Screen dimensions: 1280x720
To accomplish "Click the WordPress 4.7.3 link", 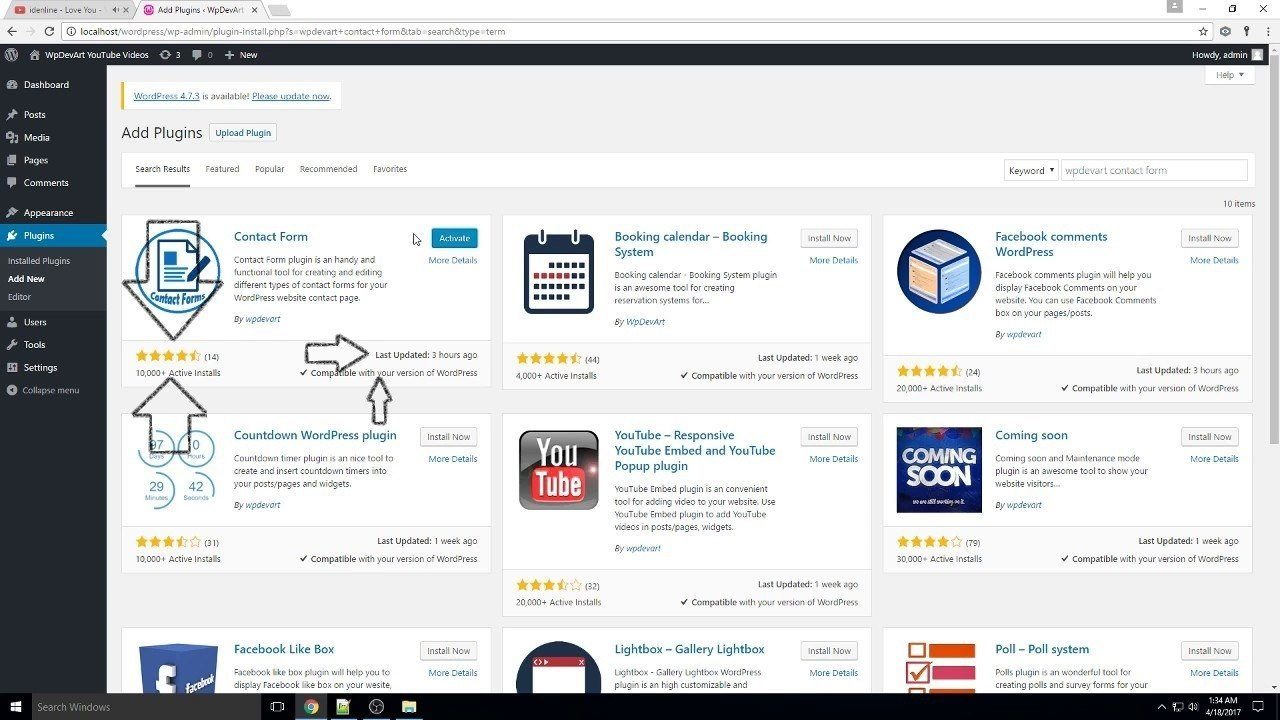I will pyautogui.click(x=167, y=96).
